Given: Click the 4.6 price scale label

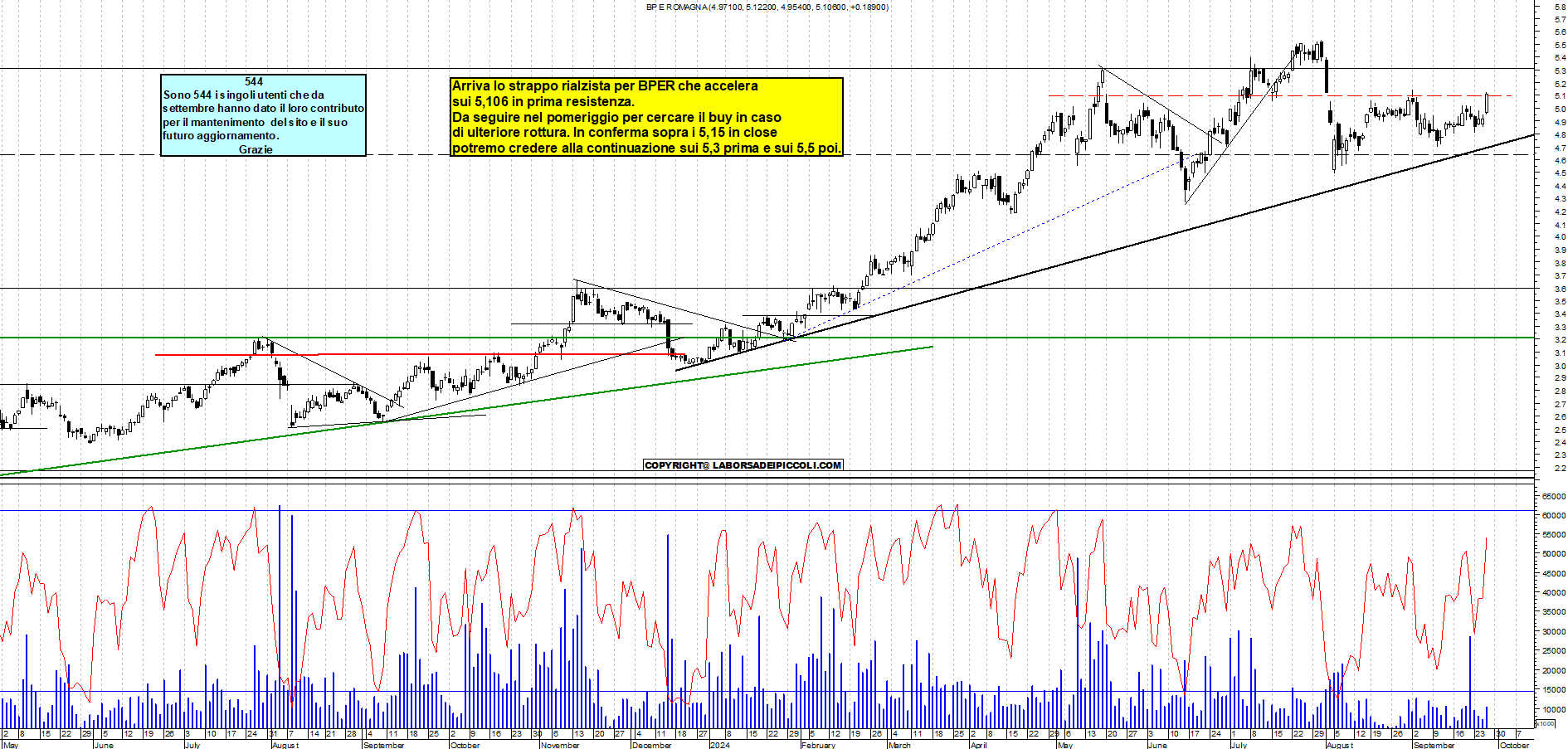Looking at the screenshot, I should click(1561, 160).
